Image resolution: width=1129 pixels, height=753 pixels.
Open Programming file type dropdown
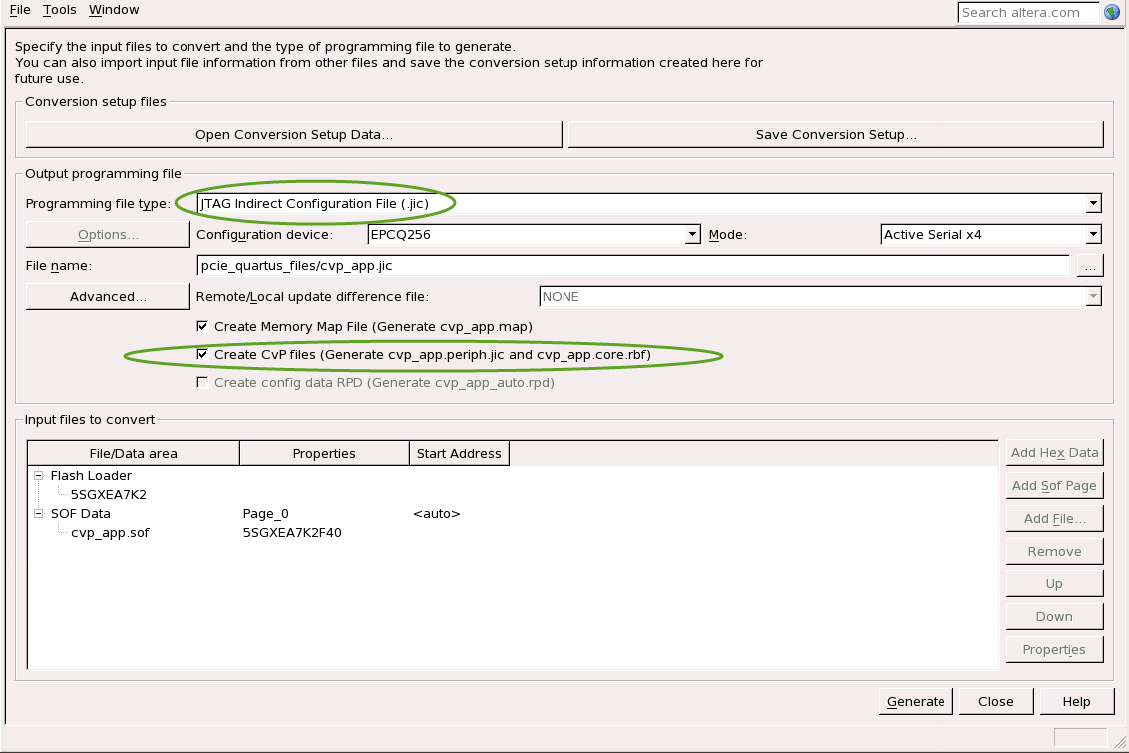coord(1093,204)
